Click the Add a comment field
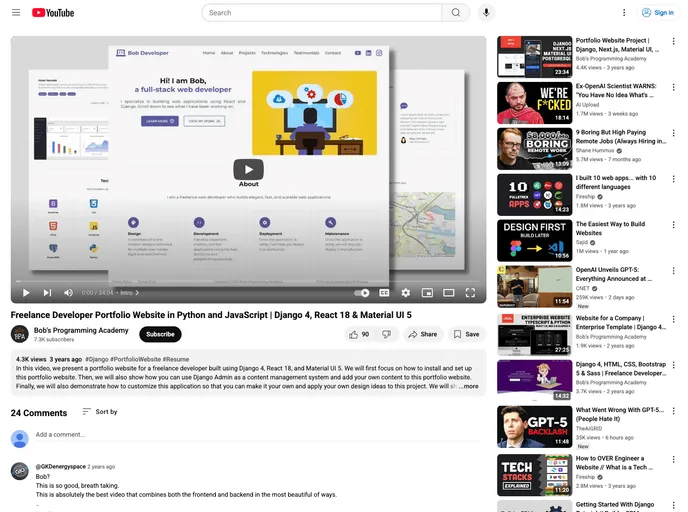 [258, 435]
